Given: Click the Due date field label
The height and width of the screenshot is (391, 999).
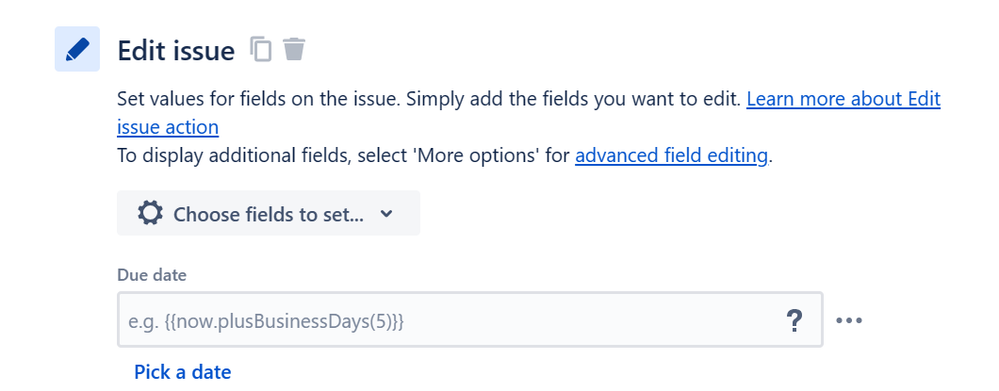Looking at the screenshot, I should [x=152, y=275].
